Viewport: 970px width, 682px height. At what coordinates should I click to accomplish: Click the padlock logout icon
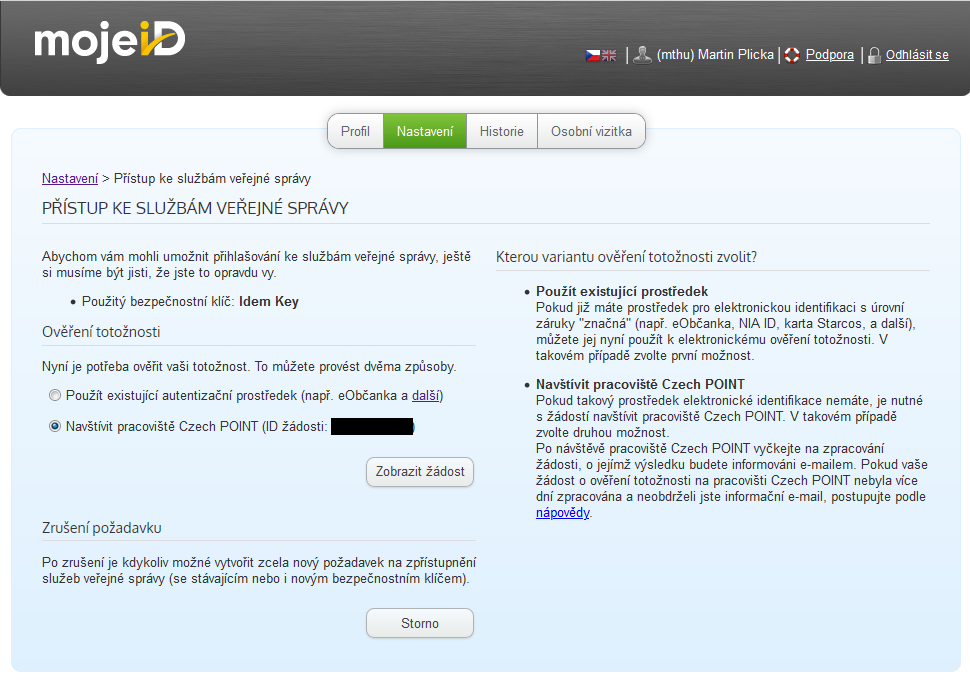[x=874, y=55]
